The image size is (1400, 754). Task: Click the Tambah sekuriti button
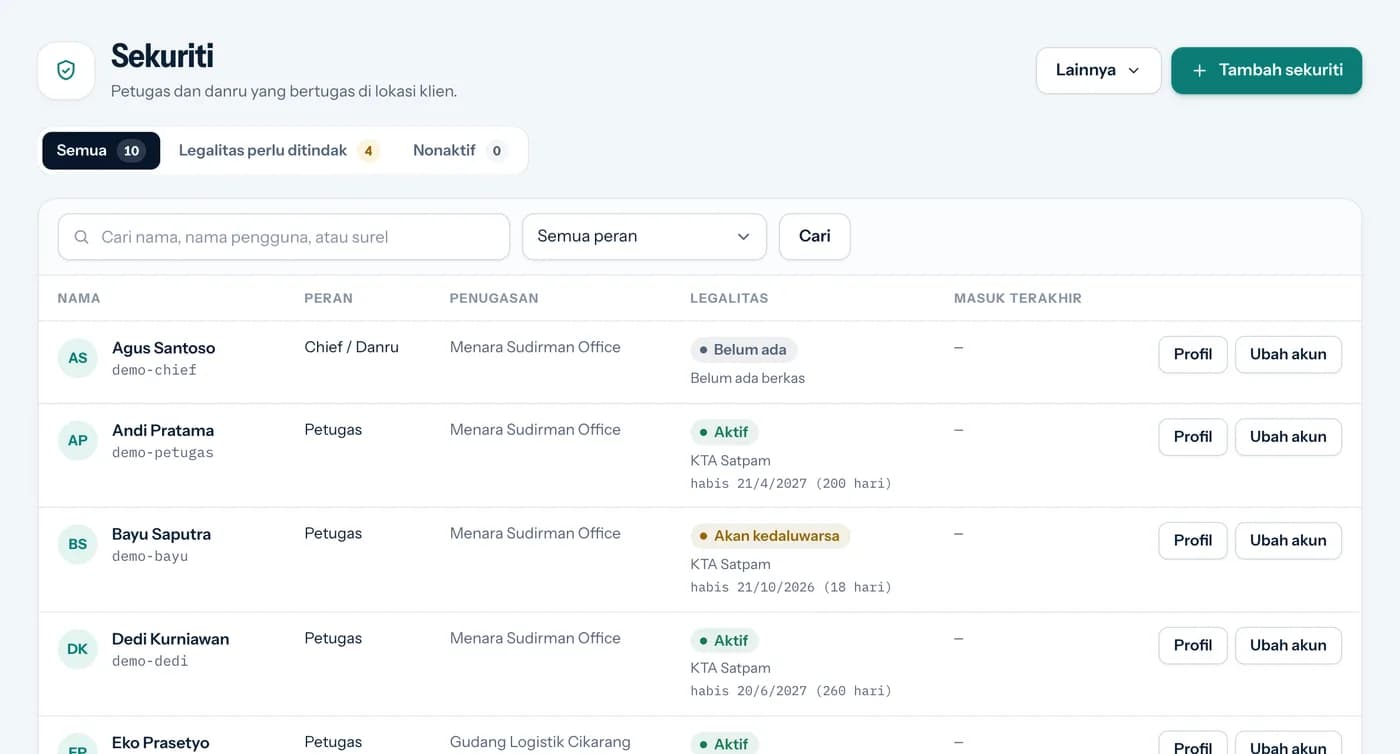1266,70
